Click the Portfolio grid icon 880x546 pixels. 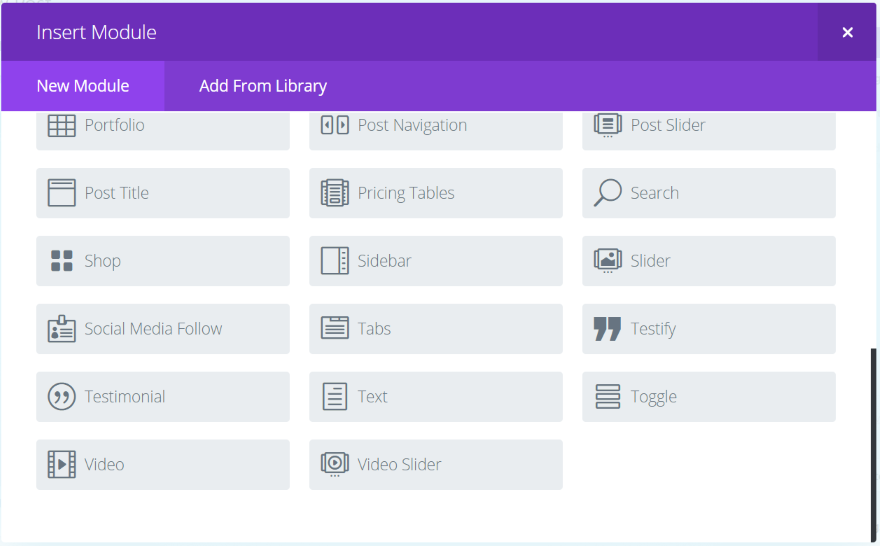62,126
